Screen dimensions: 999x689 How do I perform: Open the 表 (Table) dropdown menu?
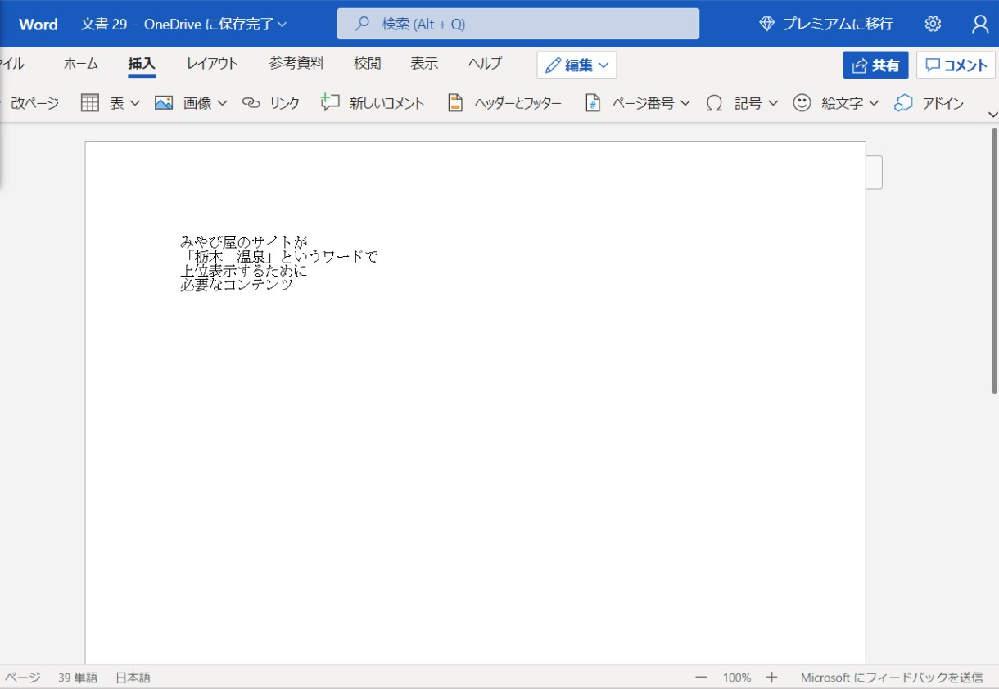tap(133, 102)
